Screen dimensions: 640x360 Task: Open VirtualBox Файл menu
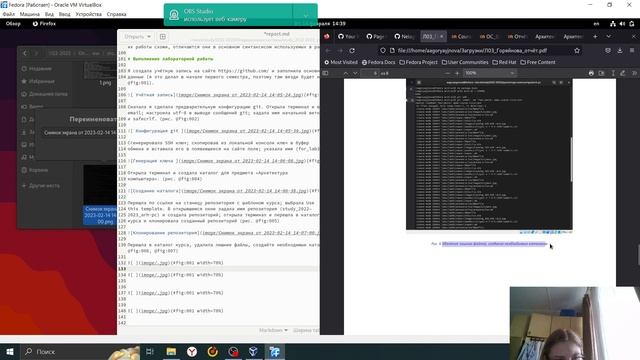9,14
